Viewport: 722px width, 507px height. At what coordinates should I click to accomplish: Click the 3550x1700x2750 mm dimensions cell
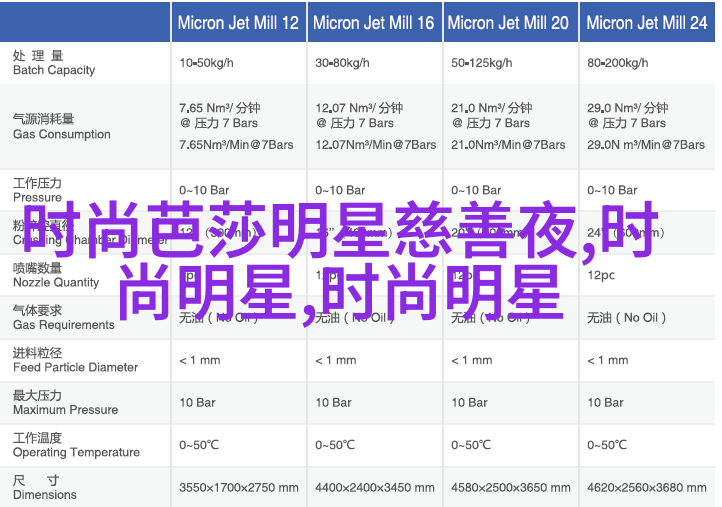[239, 487]
